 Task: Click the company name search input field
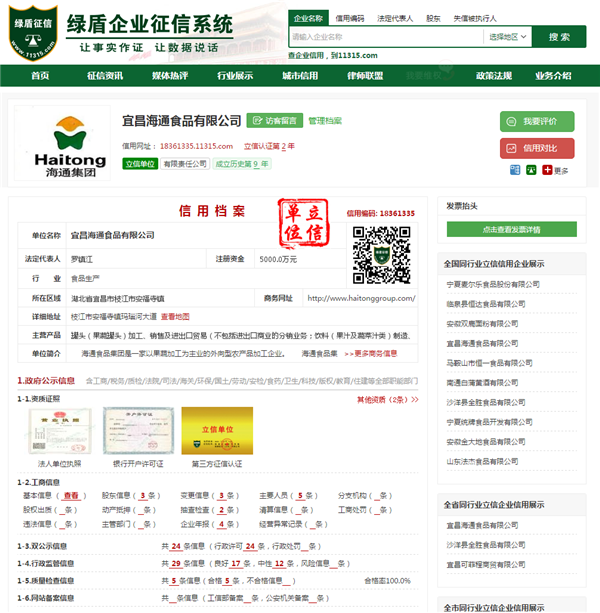pos(385,37)
